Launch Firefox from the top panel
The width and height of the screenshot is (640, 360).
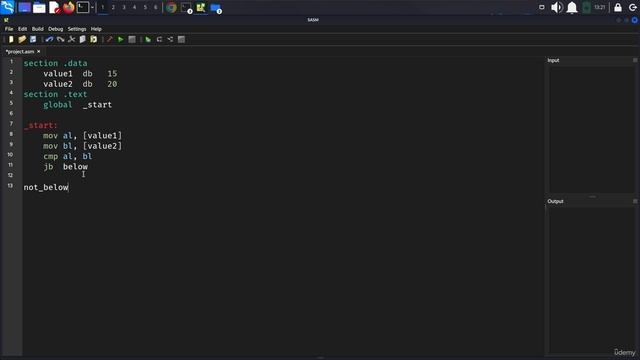(x=69, y=7)
